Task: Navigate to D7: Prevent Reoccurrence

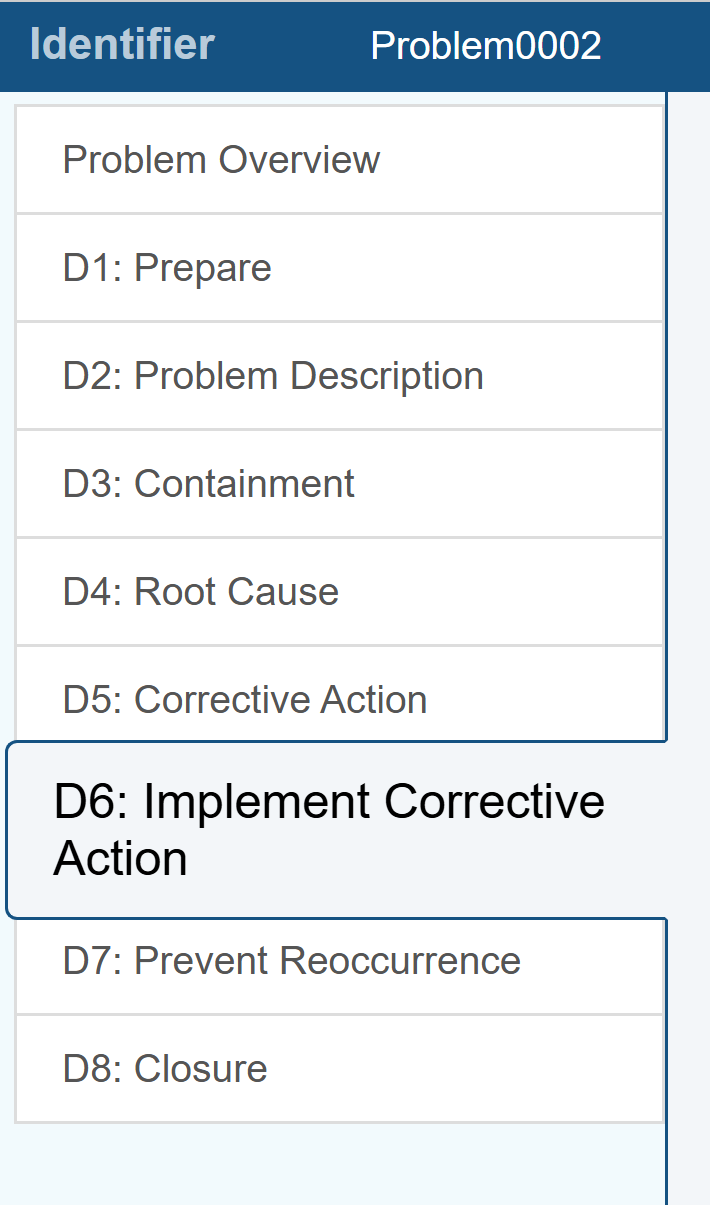Action: [x=291, y=961]
